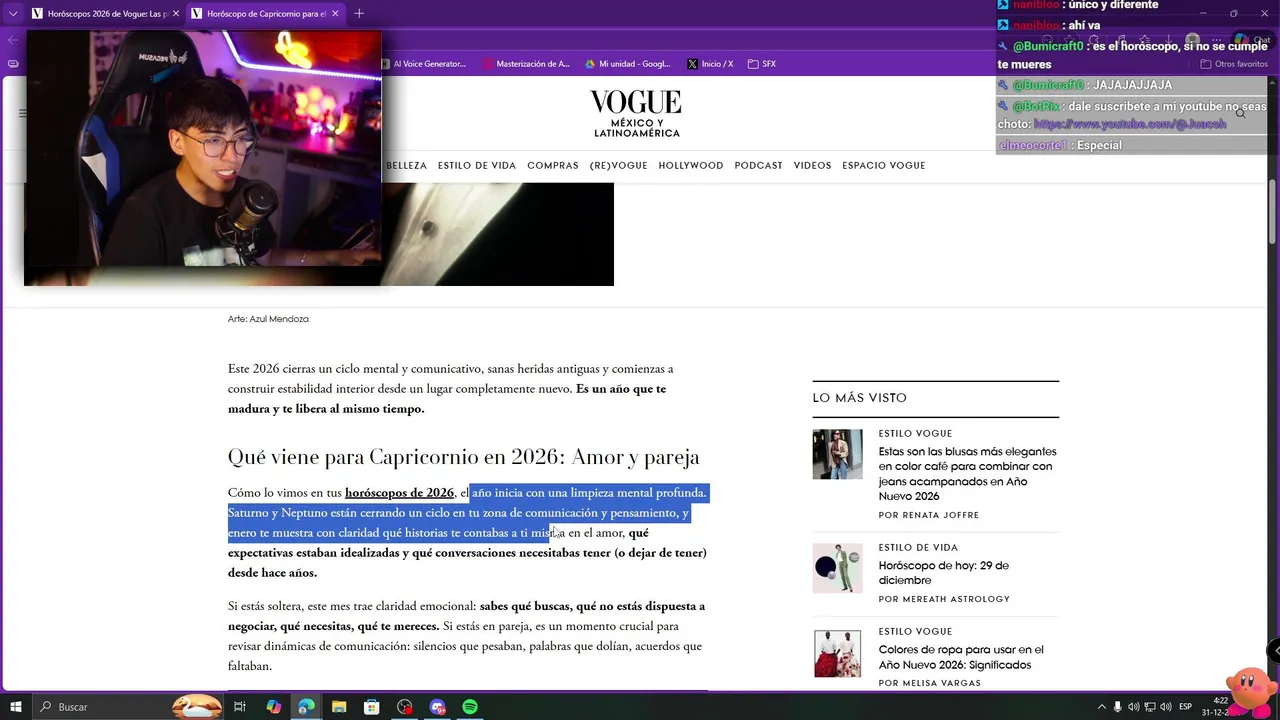The image size is (1280, 720).
Task: Open Horóscopo de hoy article thumbnail
Action: tap(837, 568)
